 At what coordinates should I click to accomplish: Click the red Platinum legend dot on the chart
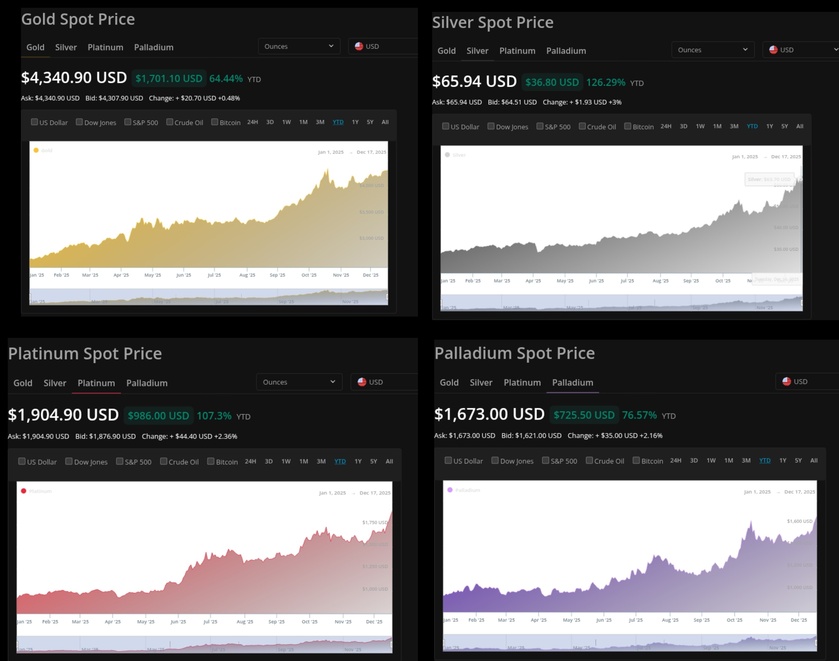pos(23,491)
